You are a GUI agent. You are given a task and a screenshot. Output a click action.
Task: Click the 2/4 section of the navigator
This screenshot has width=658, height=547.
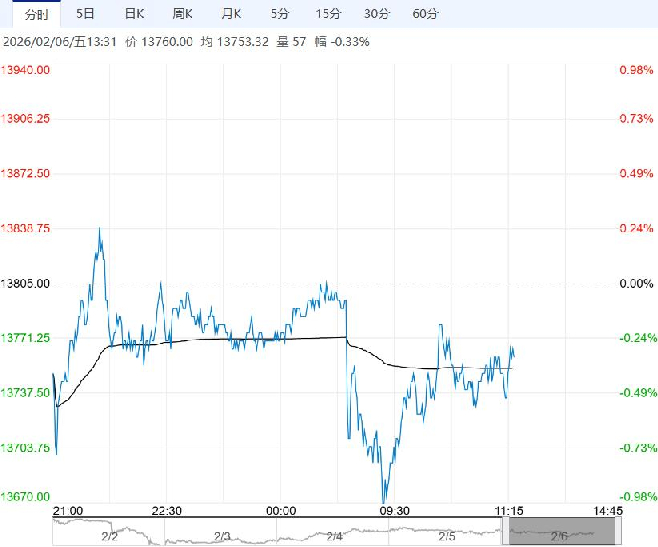[x=334, y=536]
